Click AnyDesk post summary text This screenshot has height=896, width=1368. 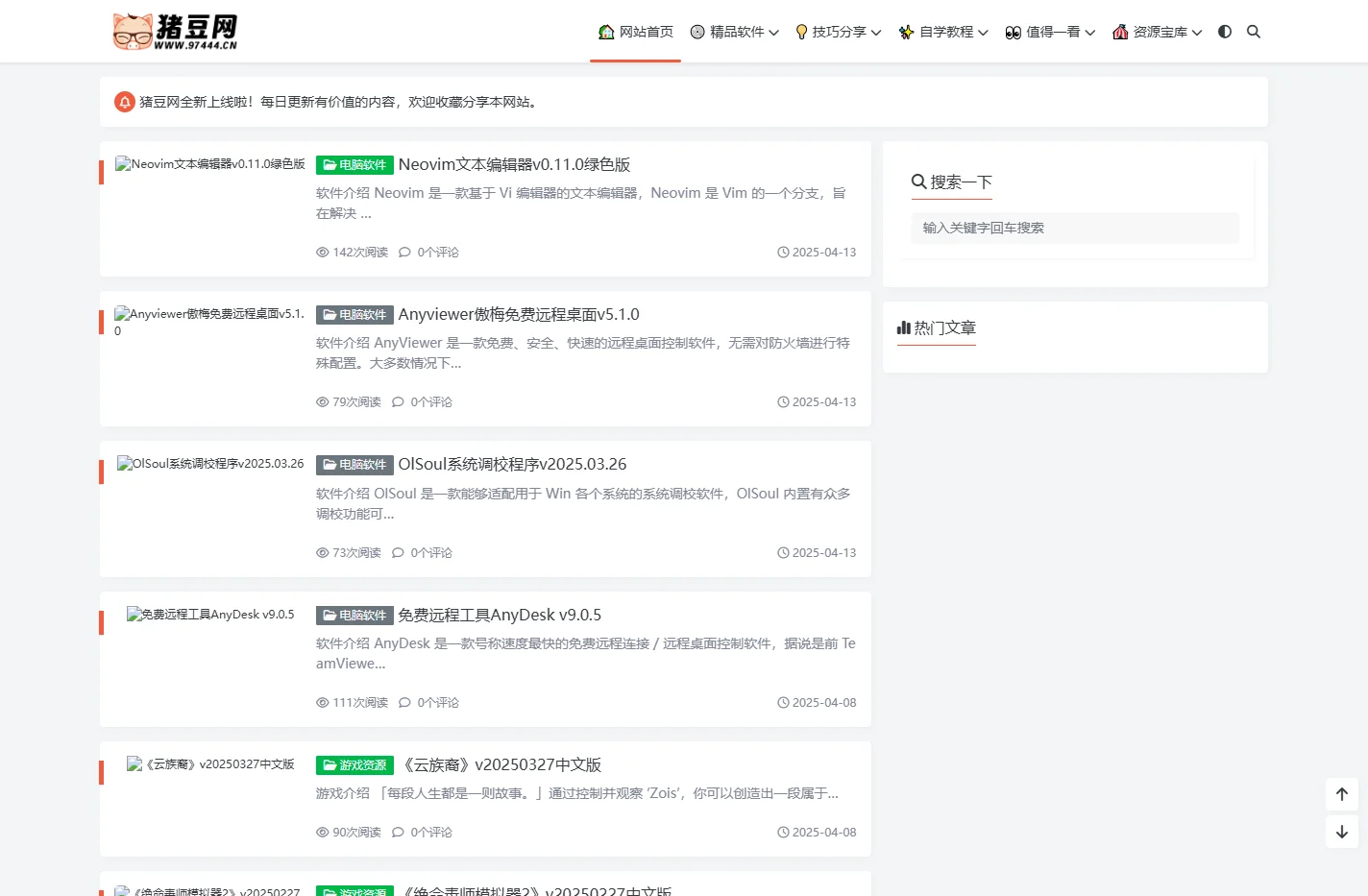pyautogui.click(x=586, y=654)
